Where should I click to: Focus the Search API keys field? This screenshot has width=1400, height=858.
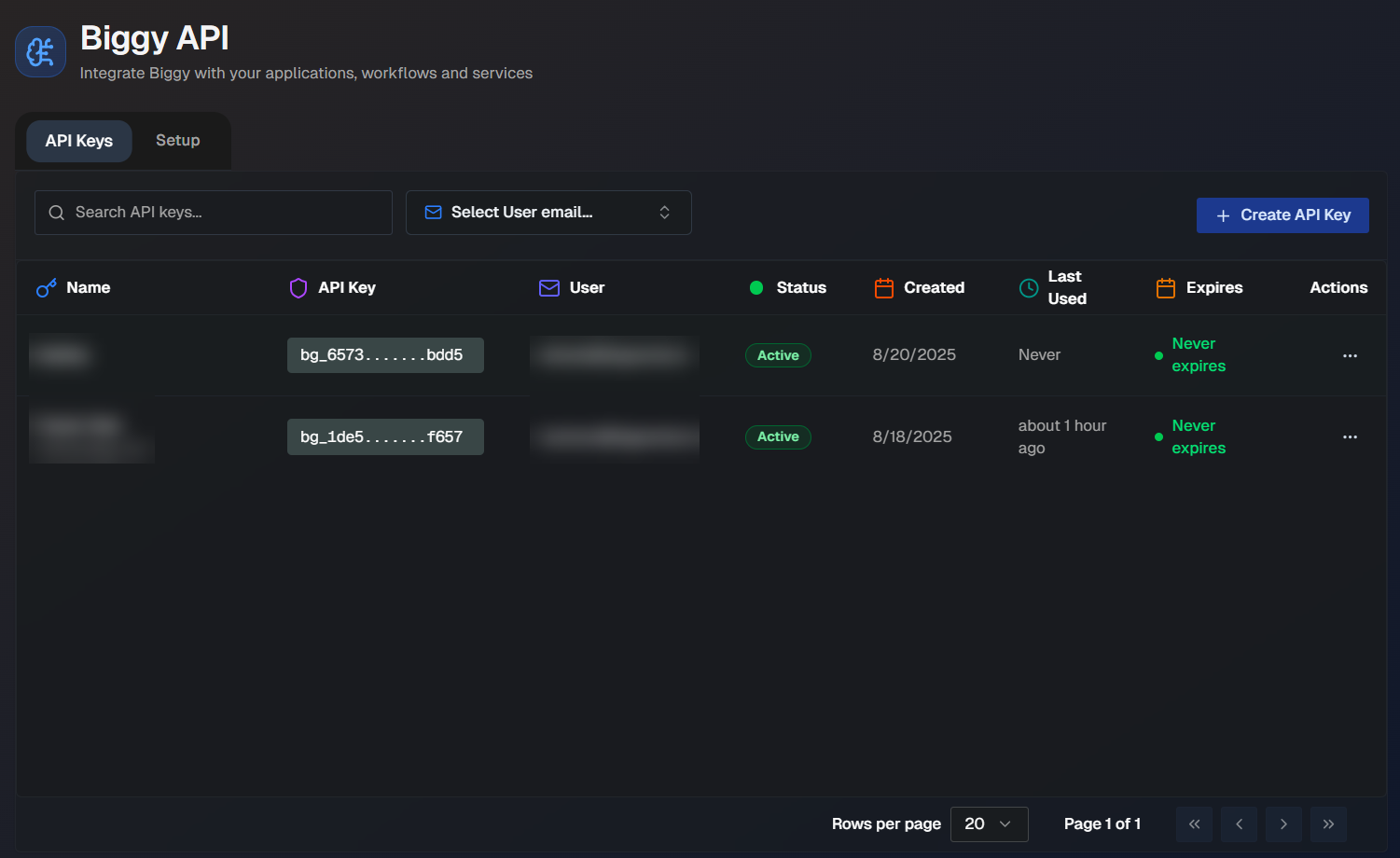coord(214,213)
